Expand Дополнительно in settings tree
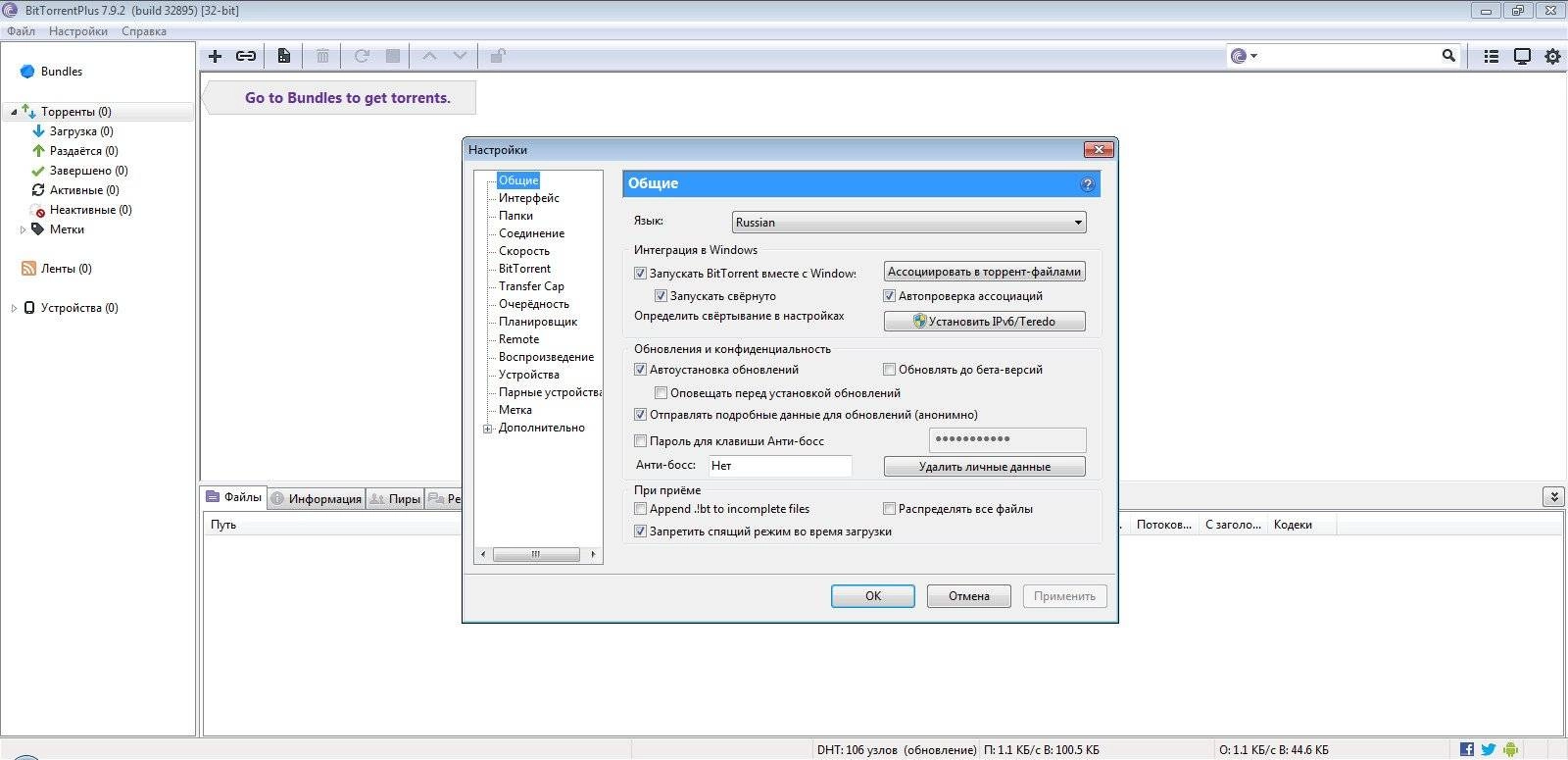Image resolution: width=1568 pixels, height=760 pixels. point(488,429)
